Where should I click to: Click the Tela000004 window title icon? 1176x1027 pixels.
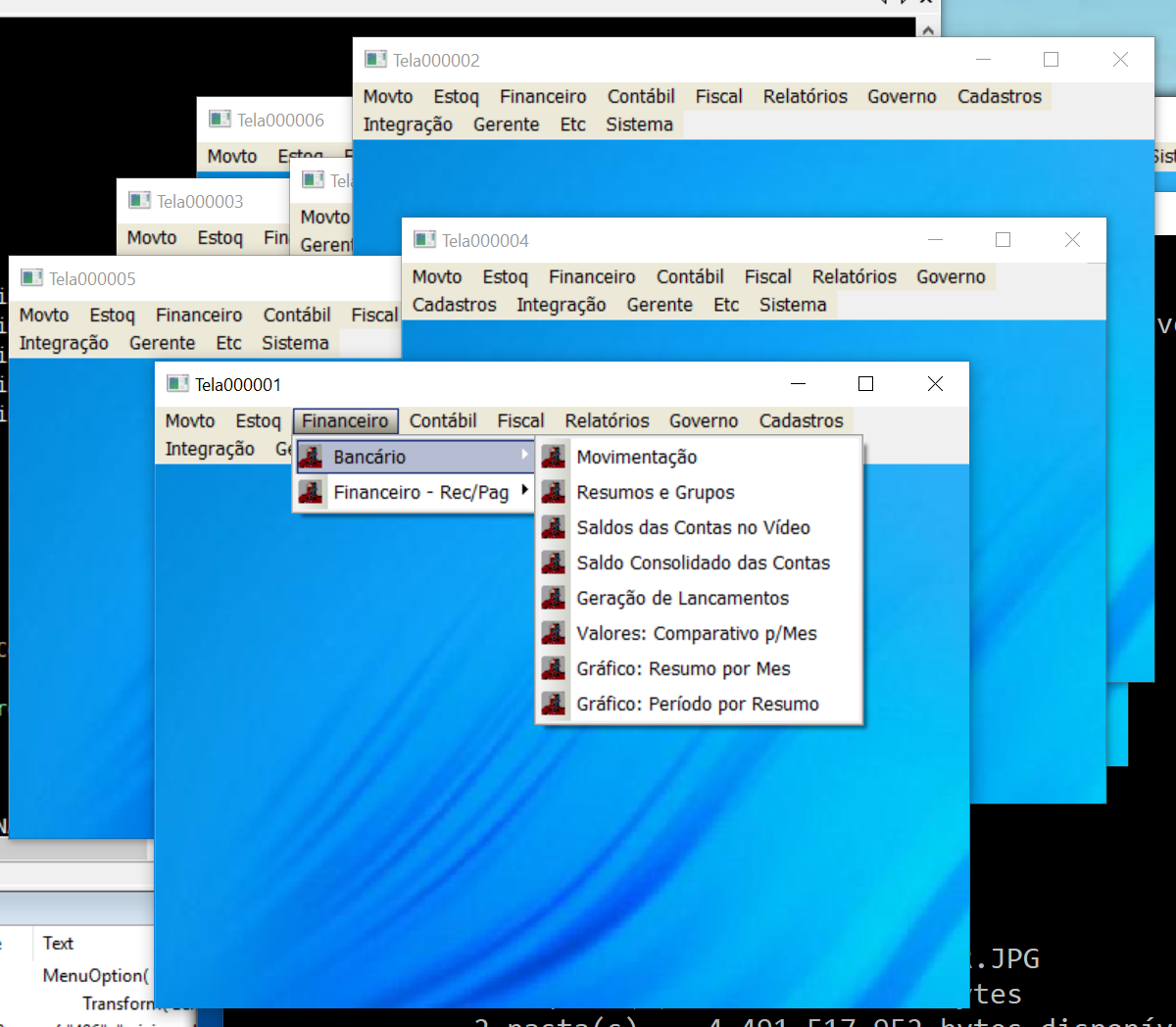coord(424,240)
